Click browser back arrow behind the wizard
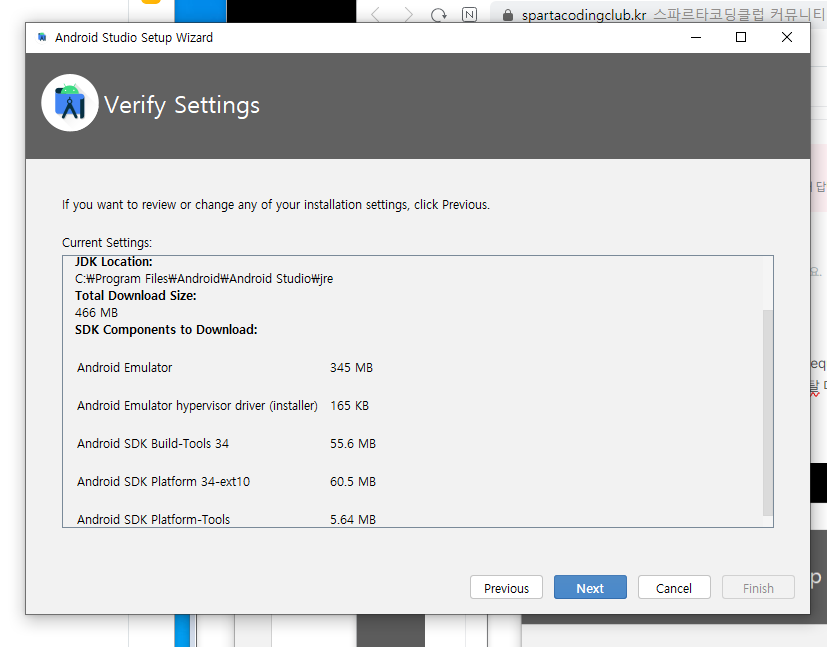Viewport: 827px width, 647px height. (x=376, y=15)
